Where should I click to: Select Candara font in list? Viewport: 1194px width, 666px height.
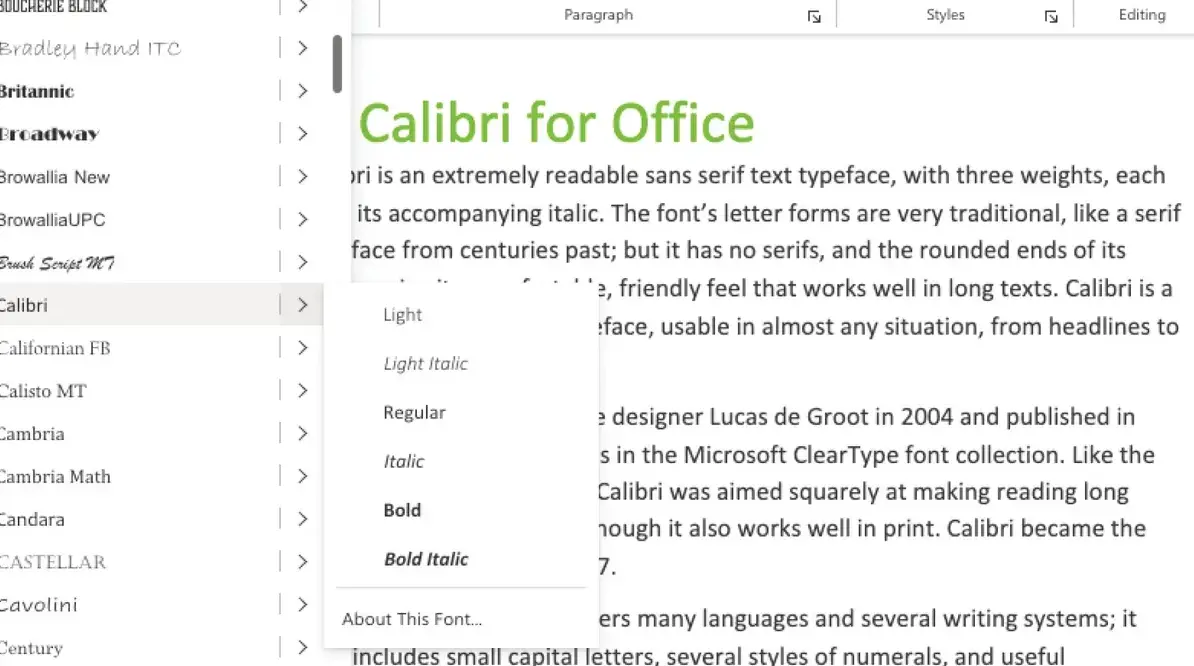[32, 519]
